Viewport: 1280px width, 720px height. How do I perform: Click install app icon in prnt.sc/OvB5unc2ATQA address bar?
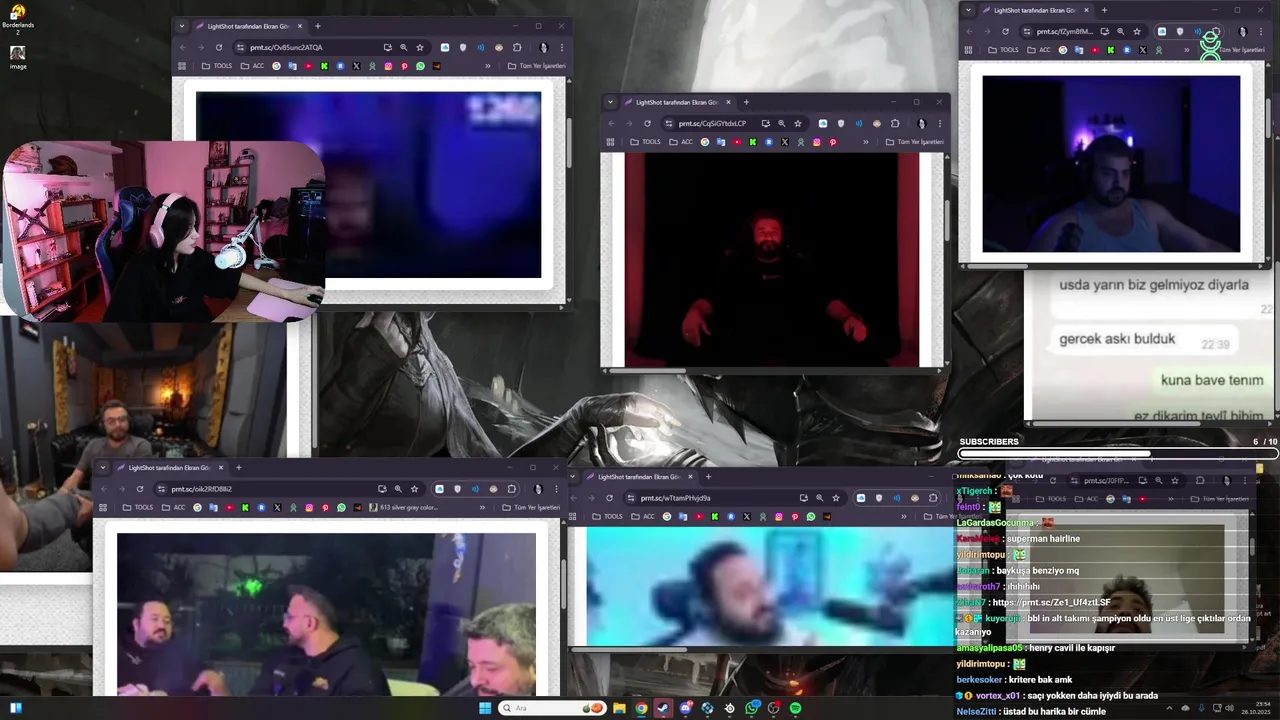[387, 47]
